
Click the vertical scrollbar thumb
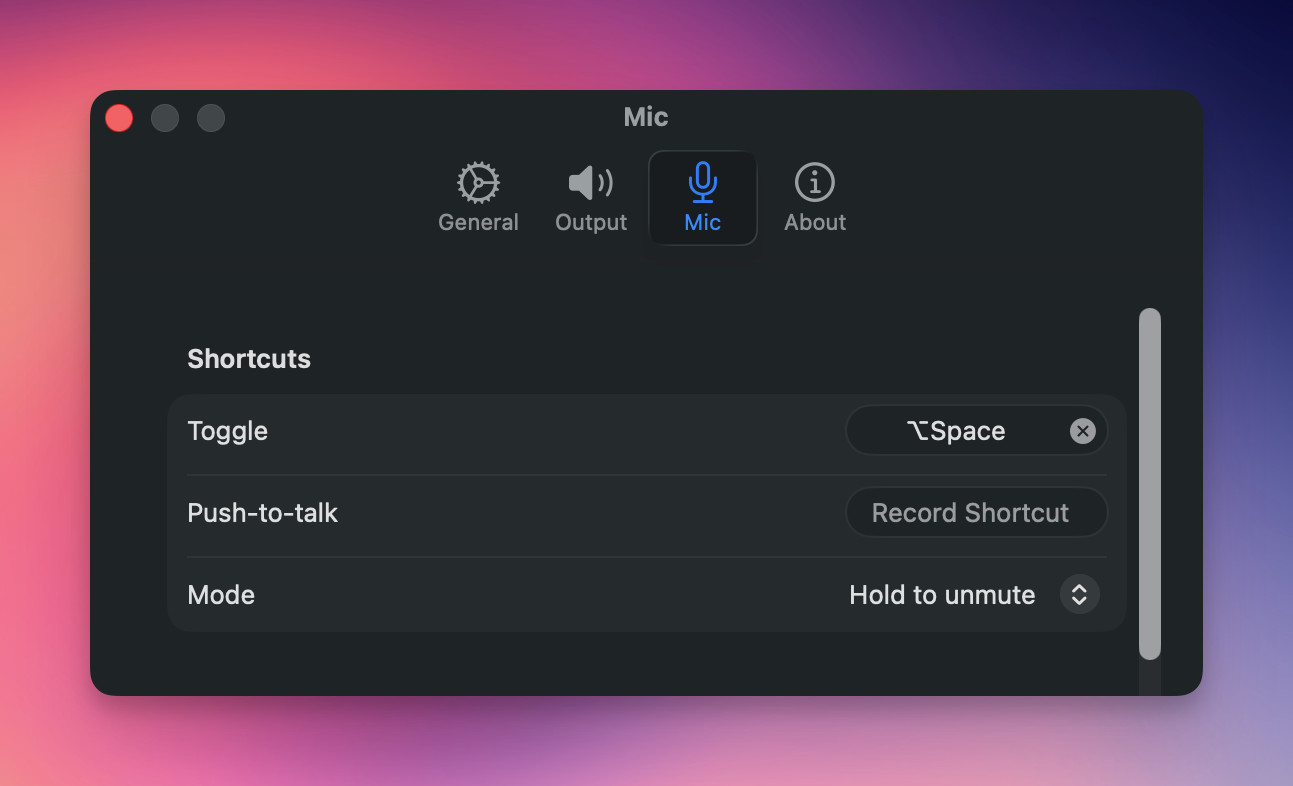pyautogui.click(x=1150, y=484)
